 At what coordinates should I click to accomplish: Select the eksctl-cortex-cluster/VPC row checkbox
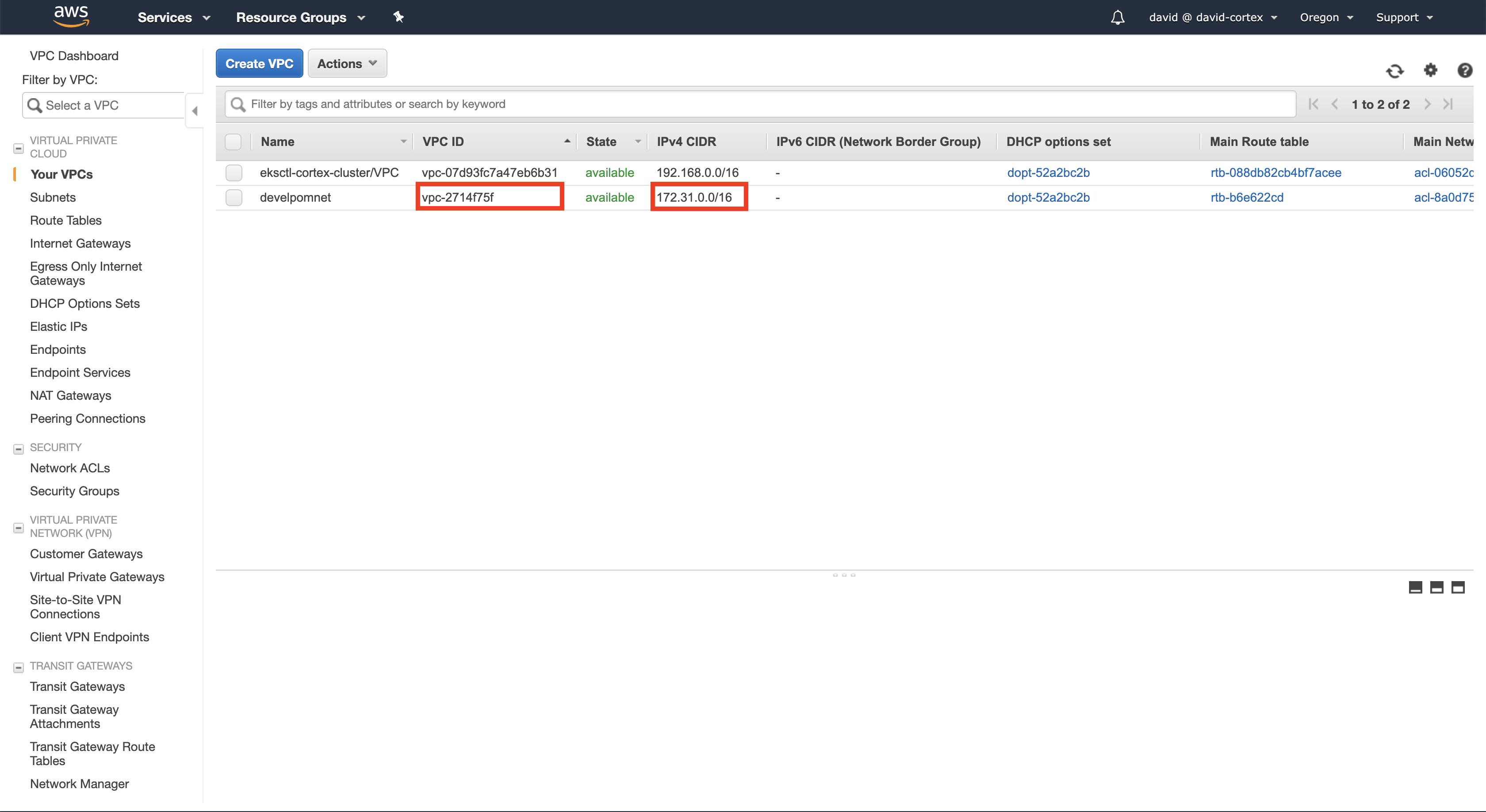[x=234, y=172]
